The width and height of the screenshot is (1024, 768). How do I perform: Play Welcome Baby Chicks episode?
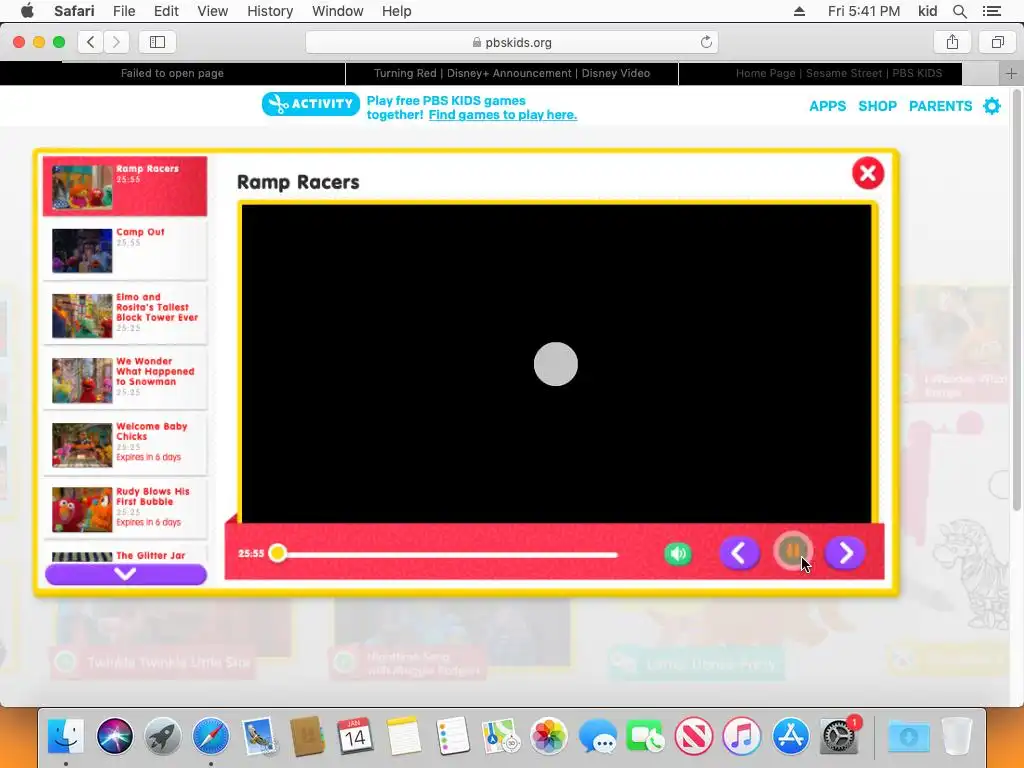(x=125, y=445)
